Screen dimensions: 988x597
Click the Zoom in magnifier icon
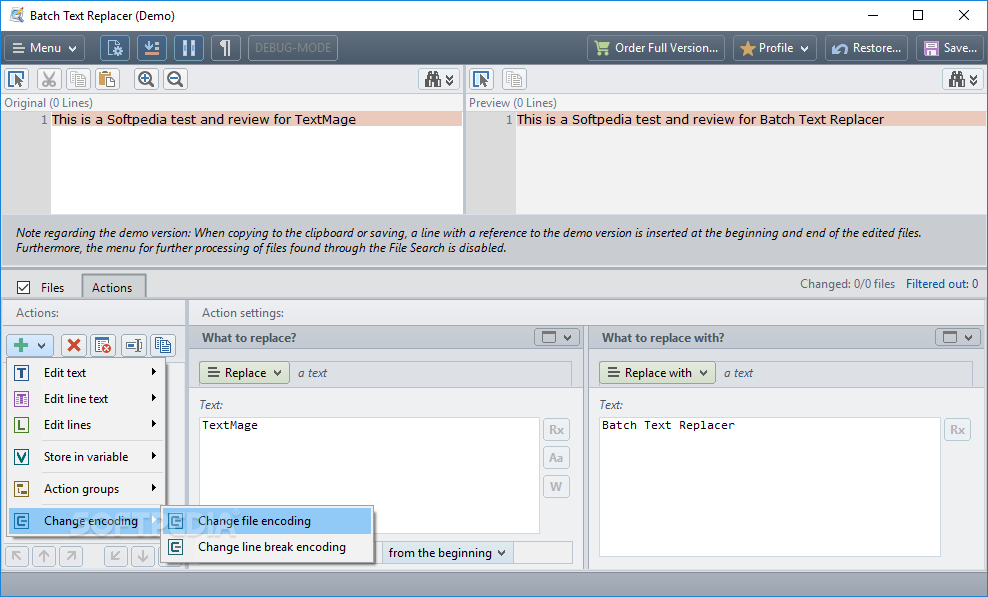(146, 79)
